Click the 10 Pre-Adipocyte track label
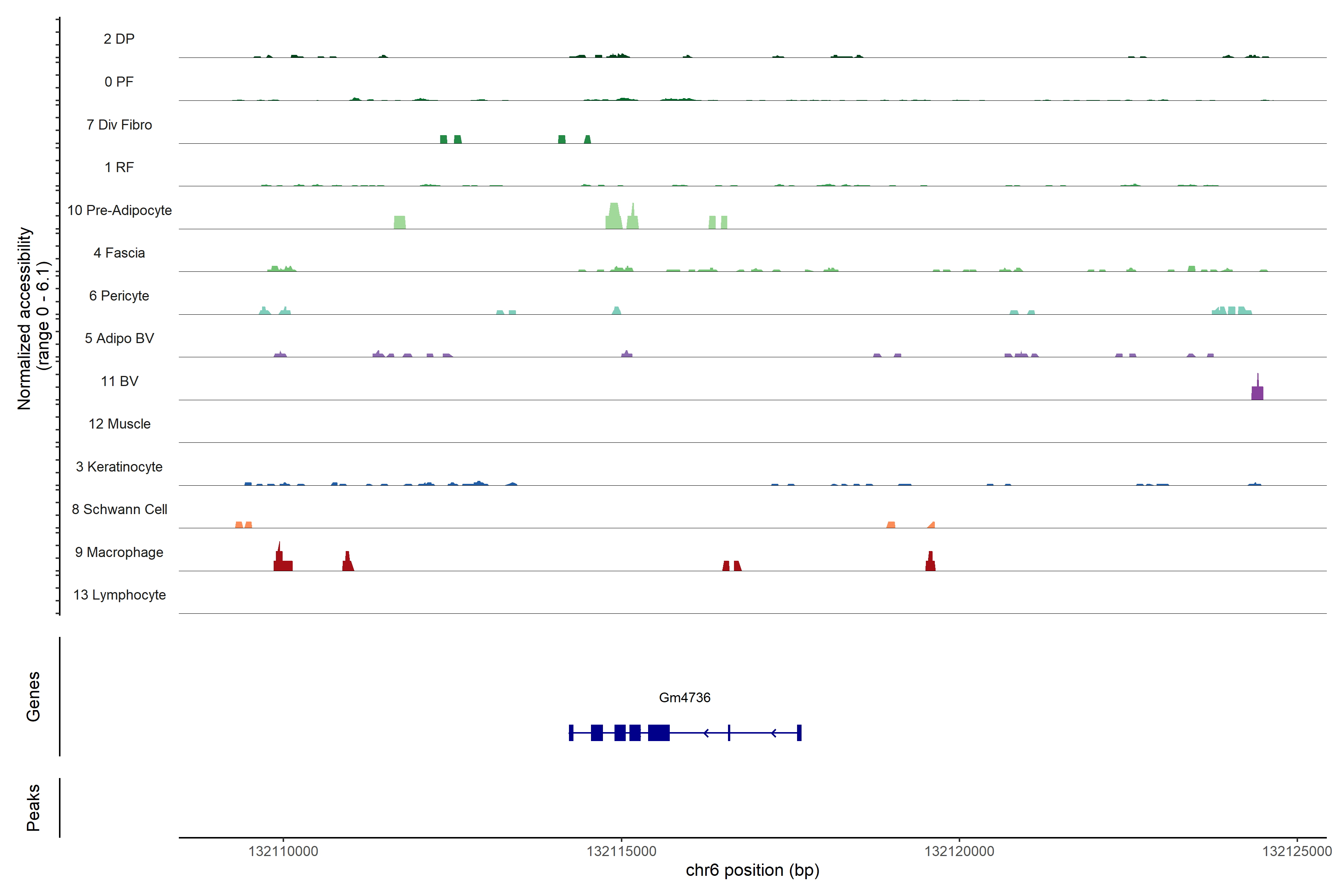 point(119,210)
